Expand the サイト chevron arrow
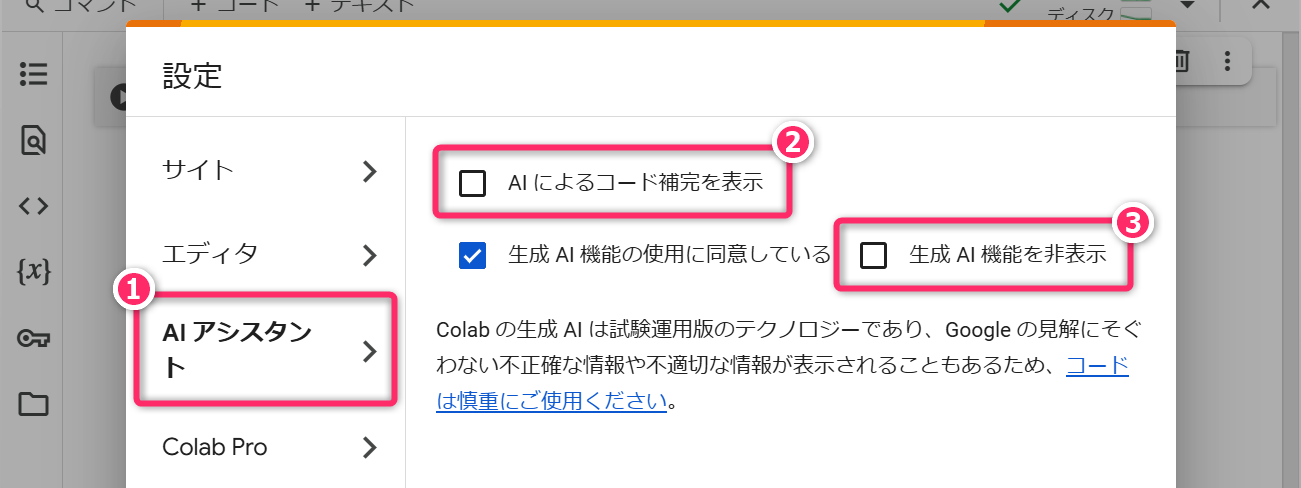 point(370,171)
